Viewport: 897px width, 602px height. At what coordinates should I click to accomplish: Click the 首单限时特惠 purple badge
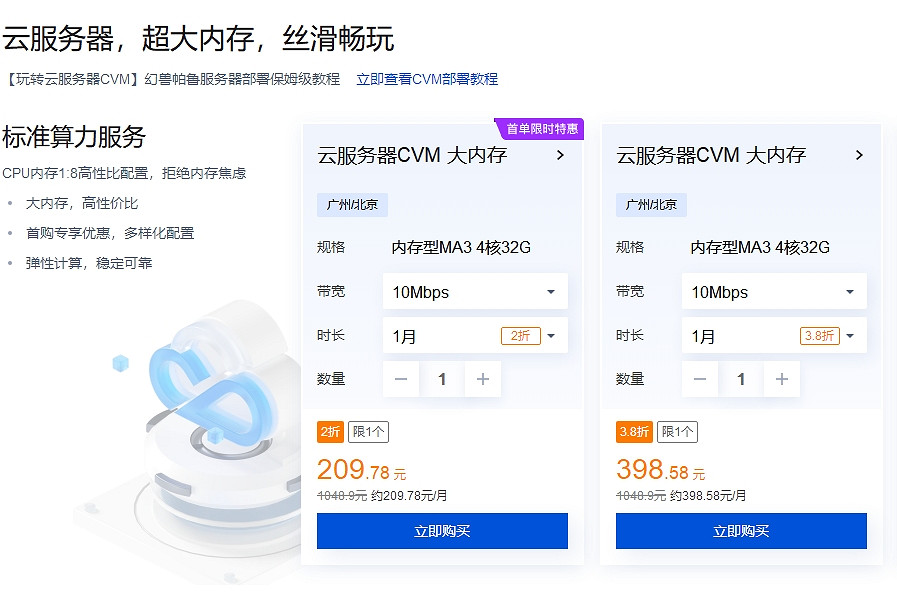tap(541, 129)
